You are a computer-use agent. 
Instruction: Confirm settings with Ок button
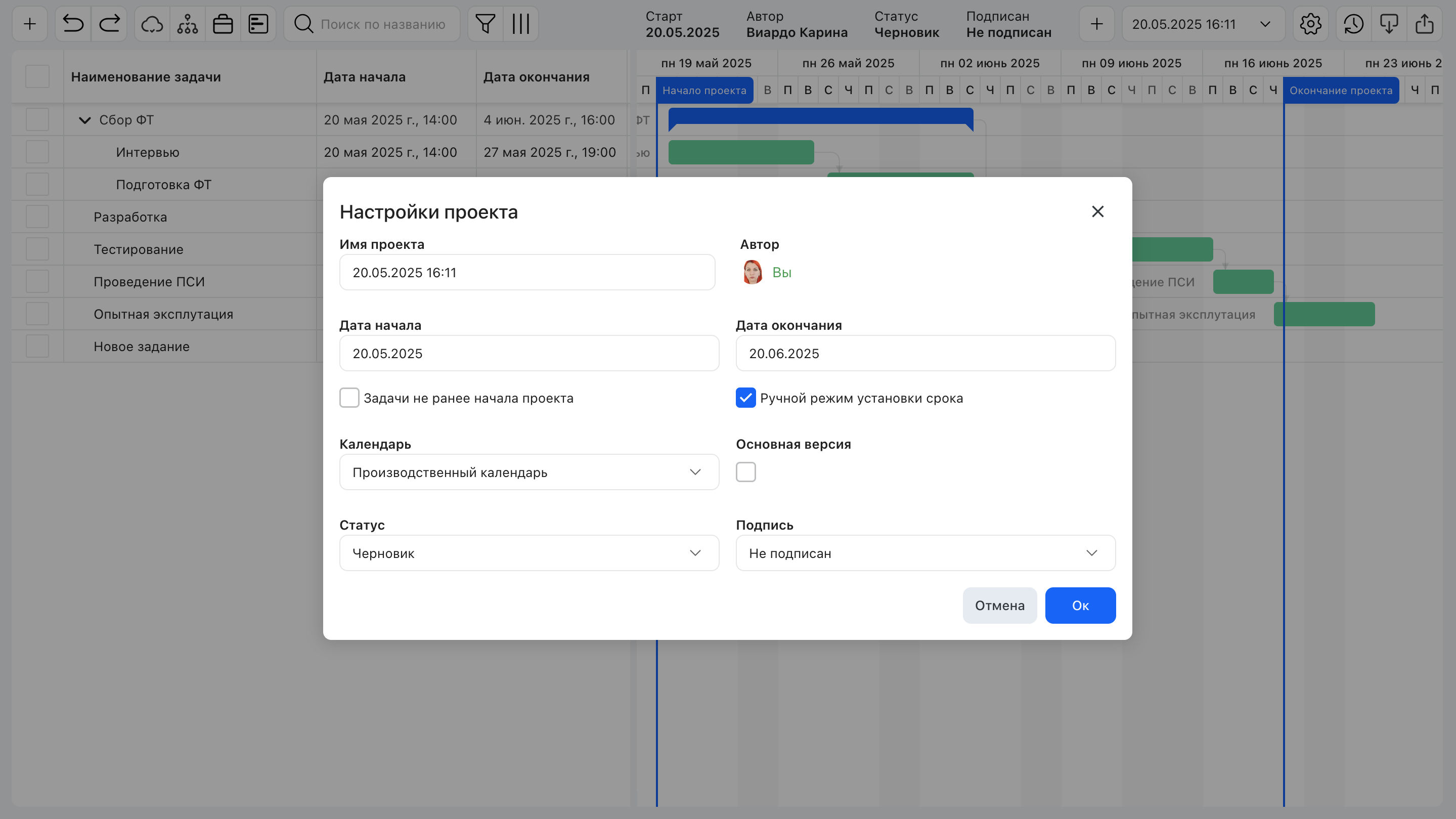1080,606
